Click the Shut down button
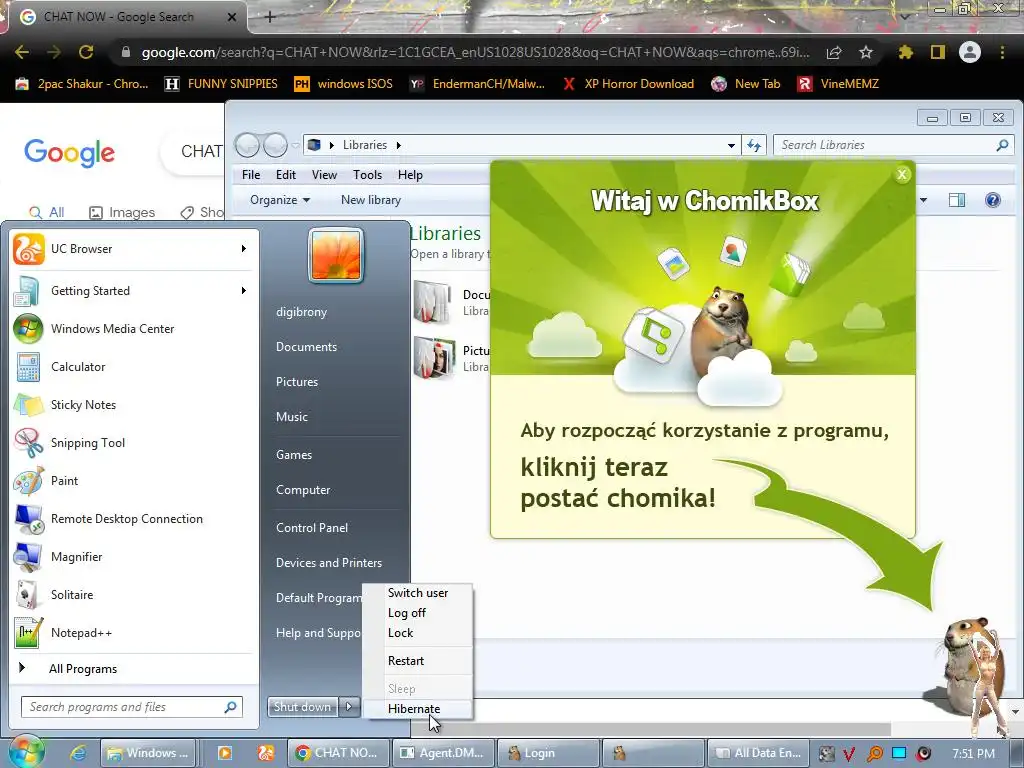Viewport: 1024px width, 768px height. tap(302, 707)
